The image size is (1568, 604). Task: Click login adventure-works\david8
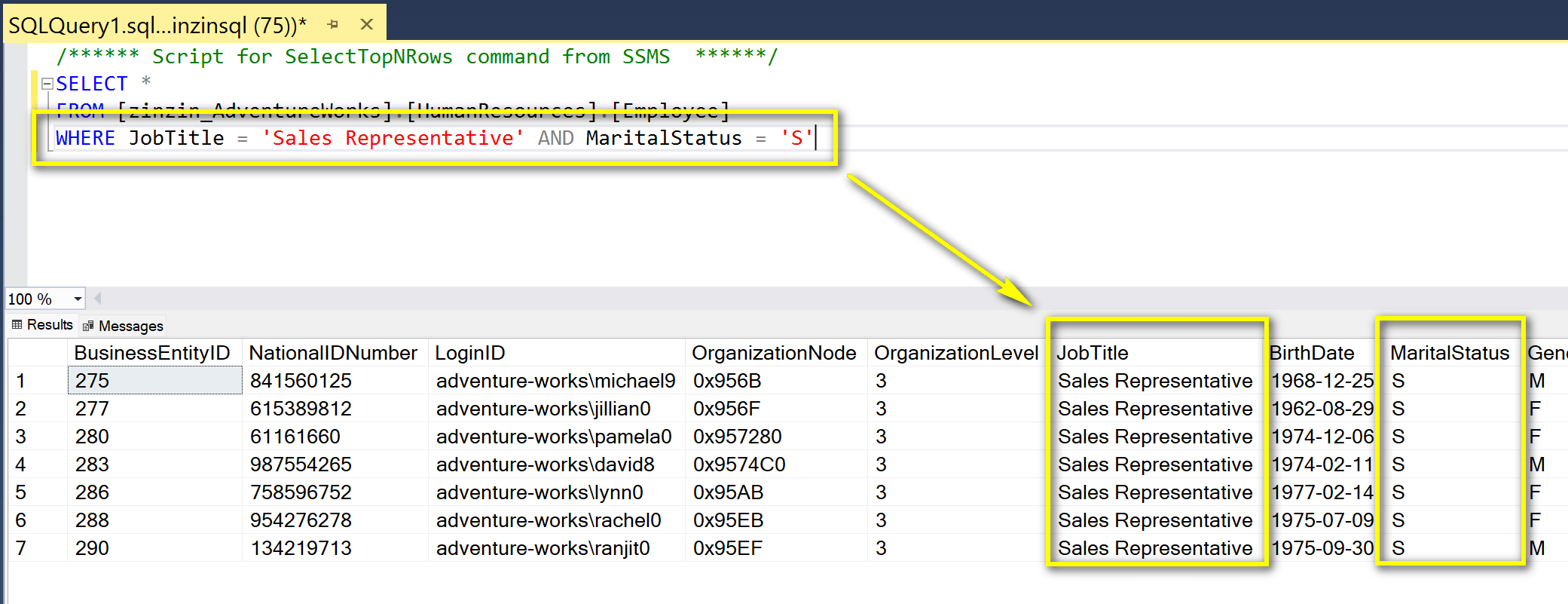pyautogui.click(x=557, y=464)
